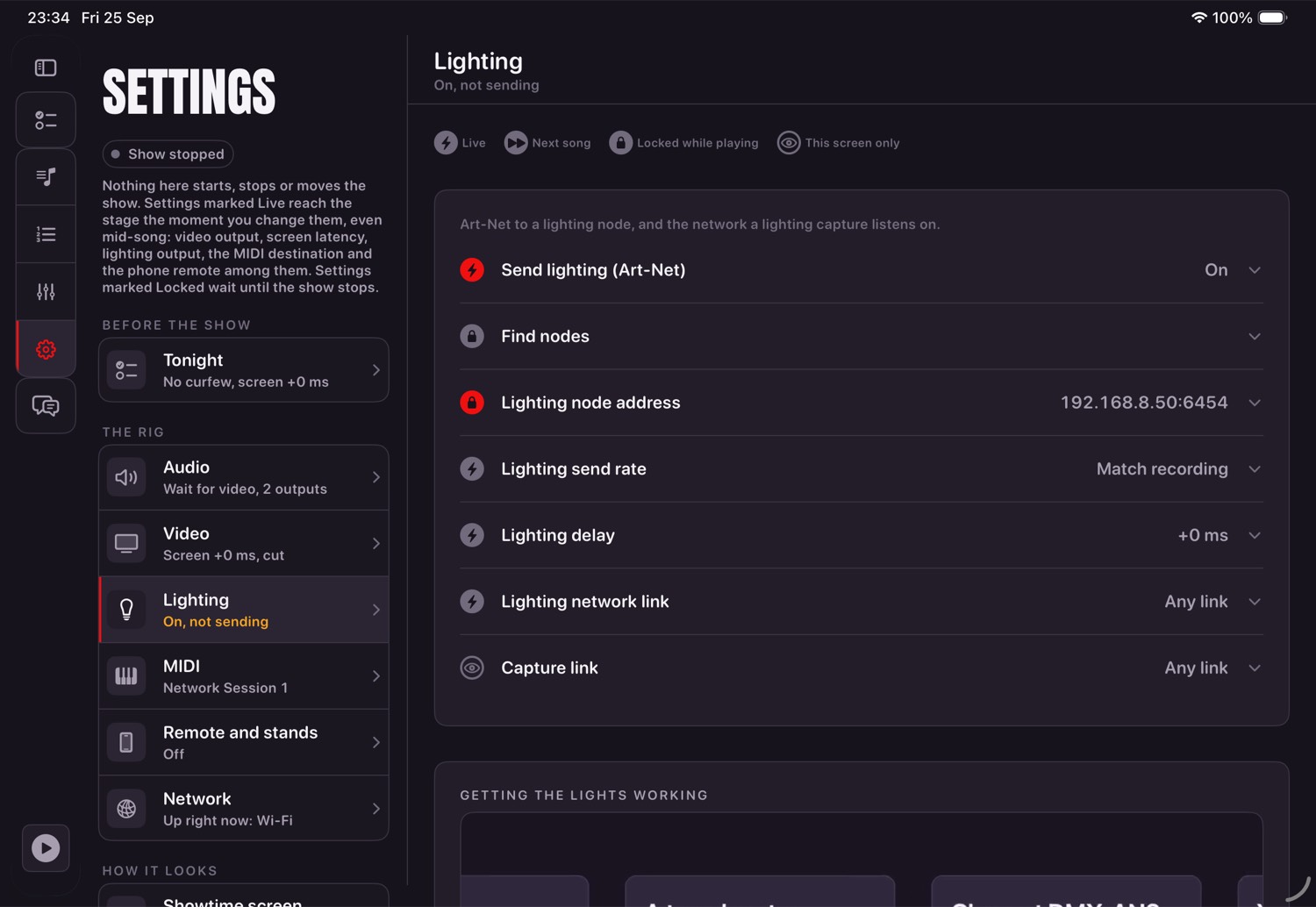Screen dimensions: 1316x907
Task: Open the Network row chevron
Action: [375, 809]
